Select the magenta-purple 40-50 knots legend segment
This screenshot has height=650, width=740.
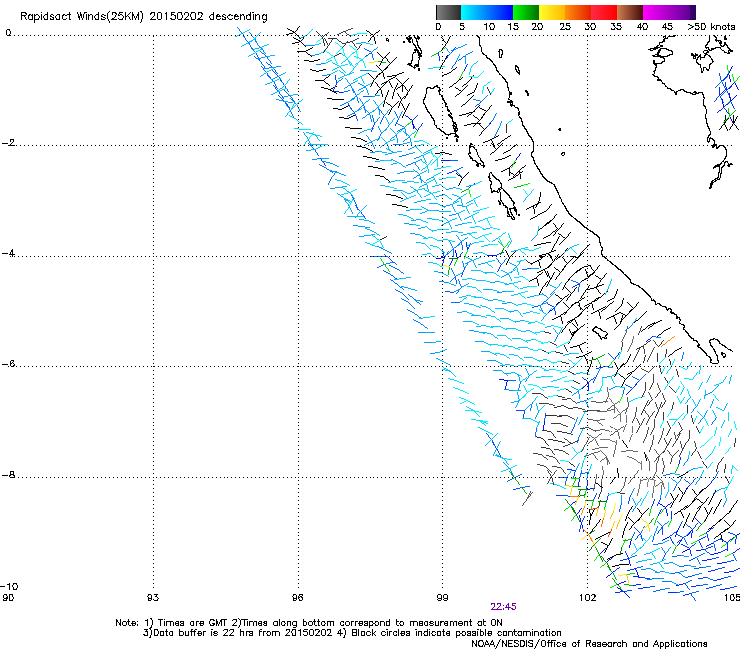tap(669, 12)
